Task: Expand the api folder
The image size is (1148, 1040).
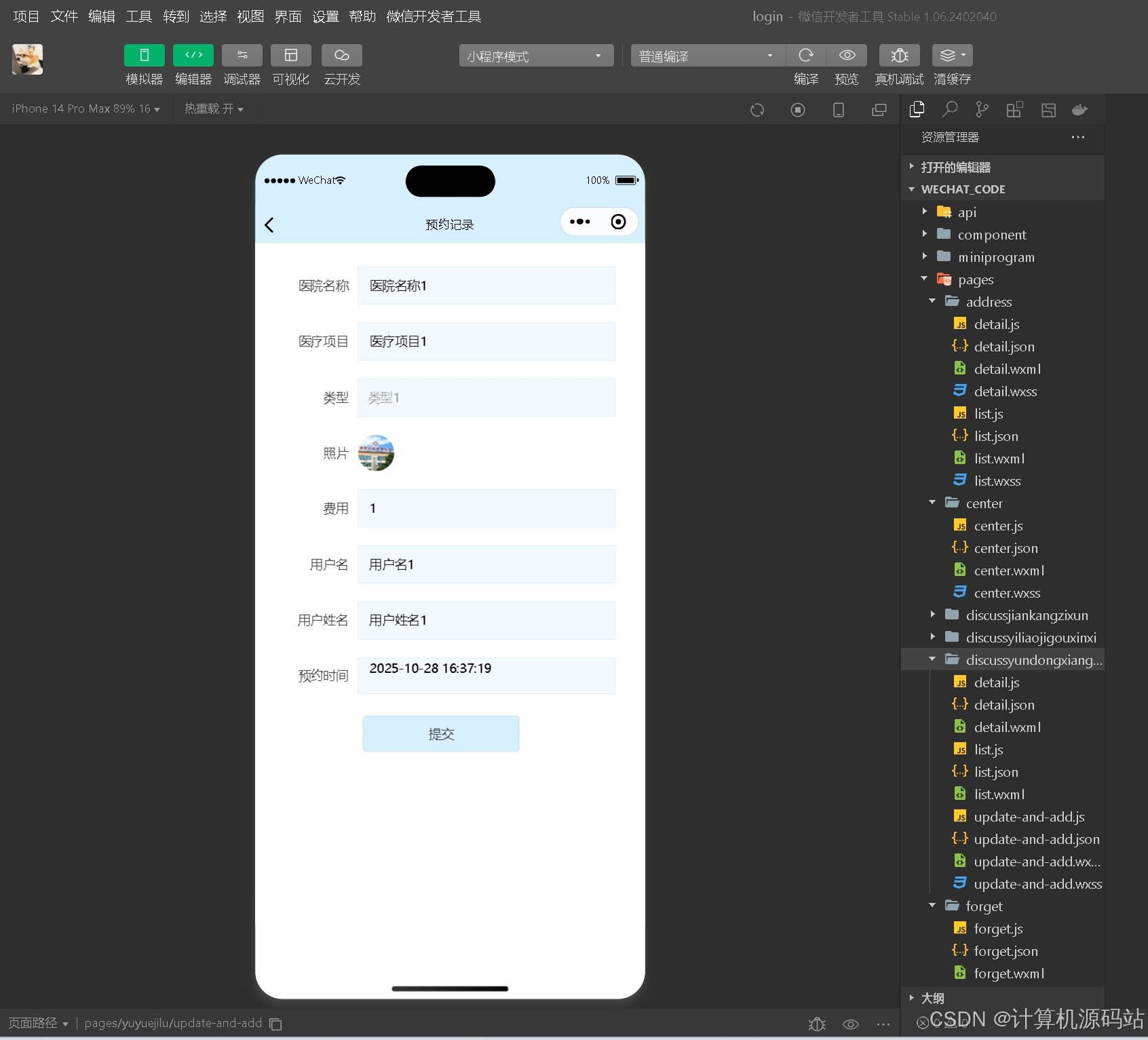Action: [x=1003, y=212]
